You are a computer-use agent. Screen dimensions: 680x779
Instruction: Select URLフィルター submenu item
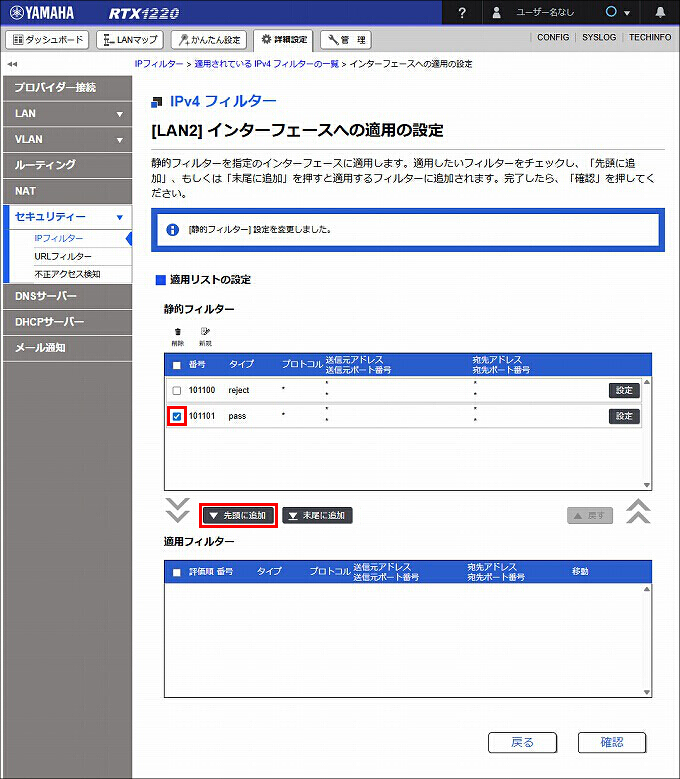63,256
